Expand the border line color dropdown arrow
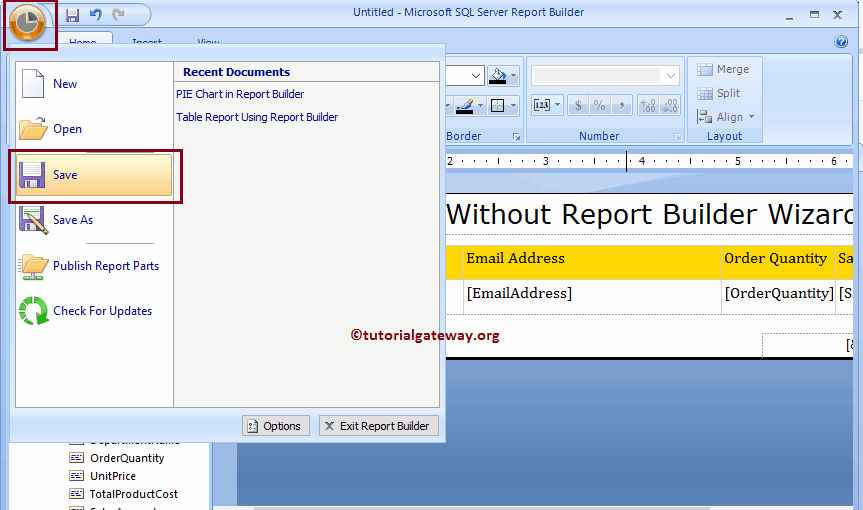The width and height of the screenshot is (863, 510). [x=480, y=106]
